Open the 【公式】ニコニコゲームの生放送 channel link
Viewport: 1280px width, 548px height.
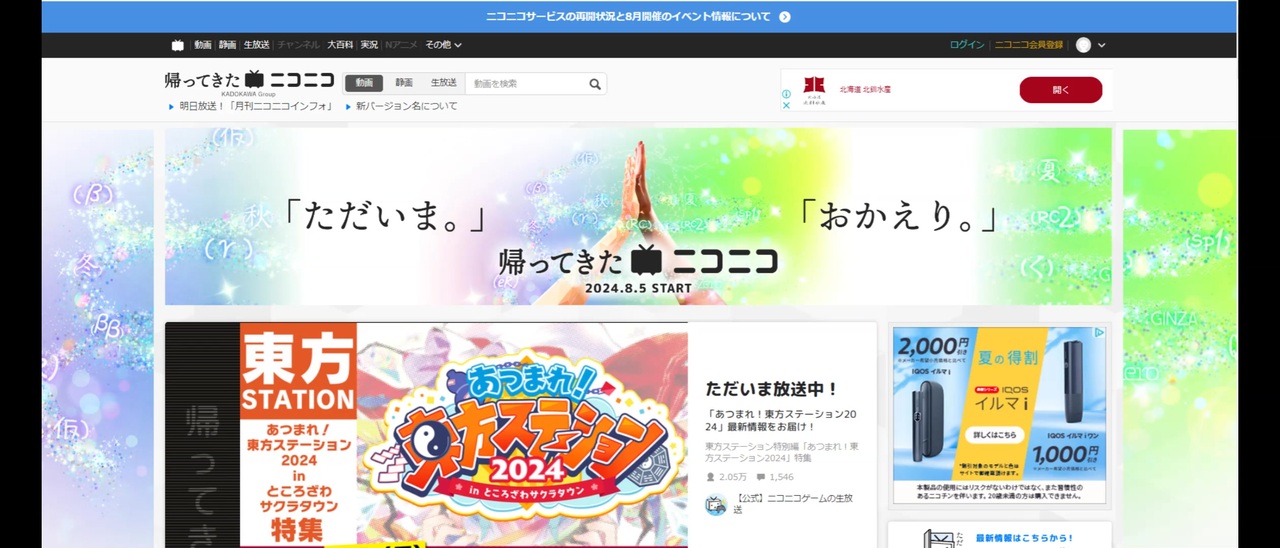coord(794,504)
